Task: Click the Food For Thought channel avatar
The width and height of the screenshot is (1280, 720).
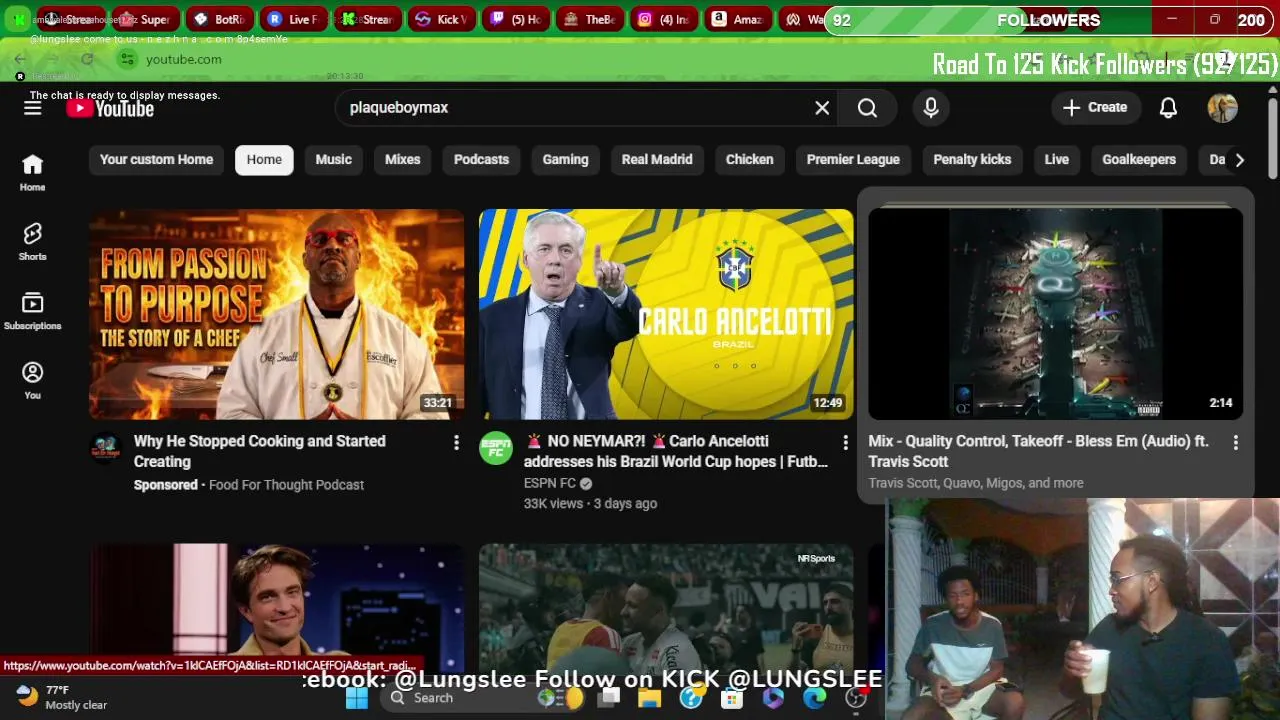Action: [x=106, y=449]
